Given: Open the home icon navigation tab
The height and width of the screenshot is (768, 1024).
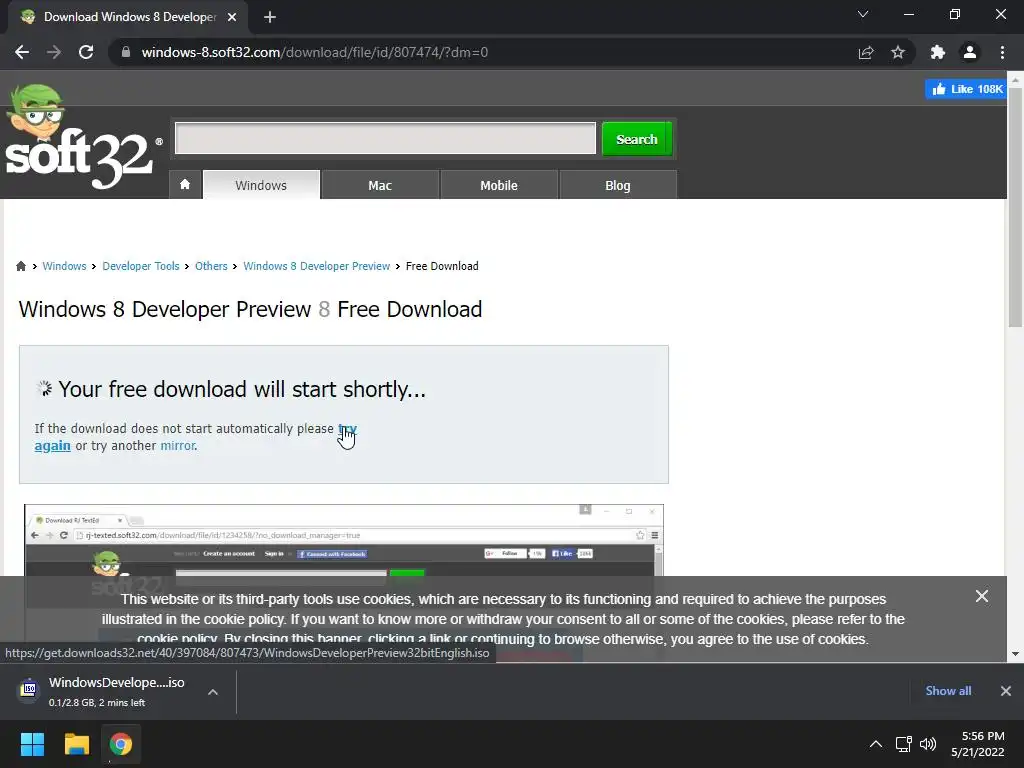Looking at the screenshot, I should [x=185, y=185].
